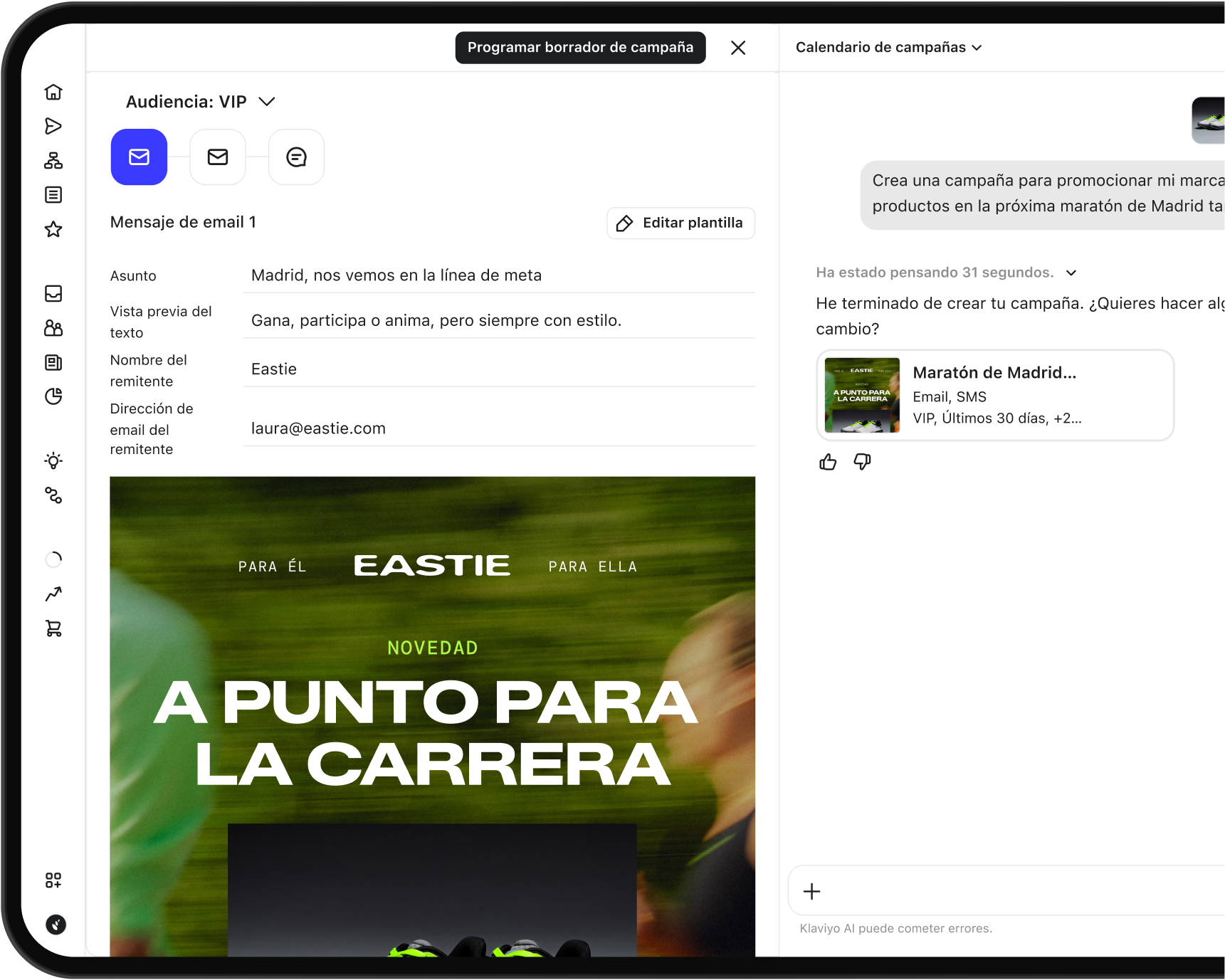The image size is (1225, 980).
Task: Click the Editar plantilla button
Action: 680,223
